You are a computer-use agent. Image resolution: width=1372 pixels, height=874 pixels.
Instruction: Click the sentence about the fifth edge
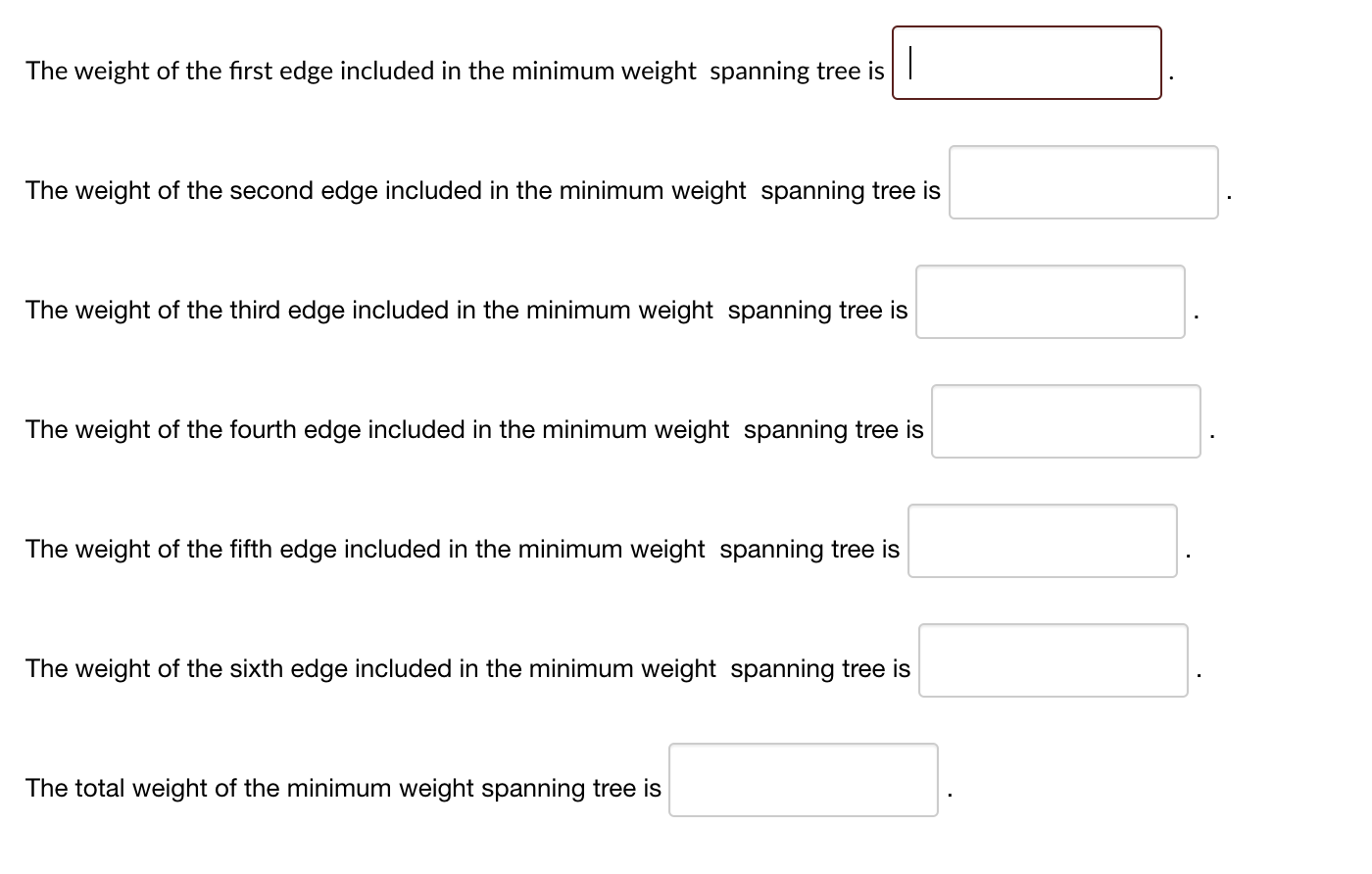pyautogui.click(x=463, y=549)
